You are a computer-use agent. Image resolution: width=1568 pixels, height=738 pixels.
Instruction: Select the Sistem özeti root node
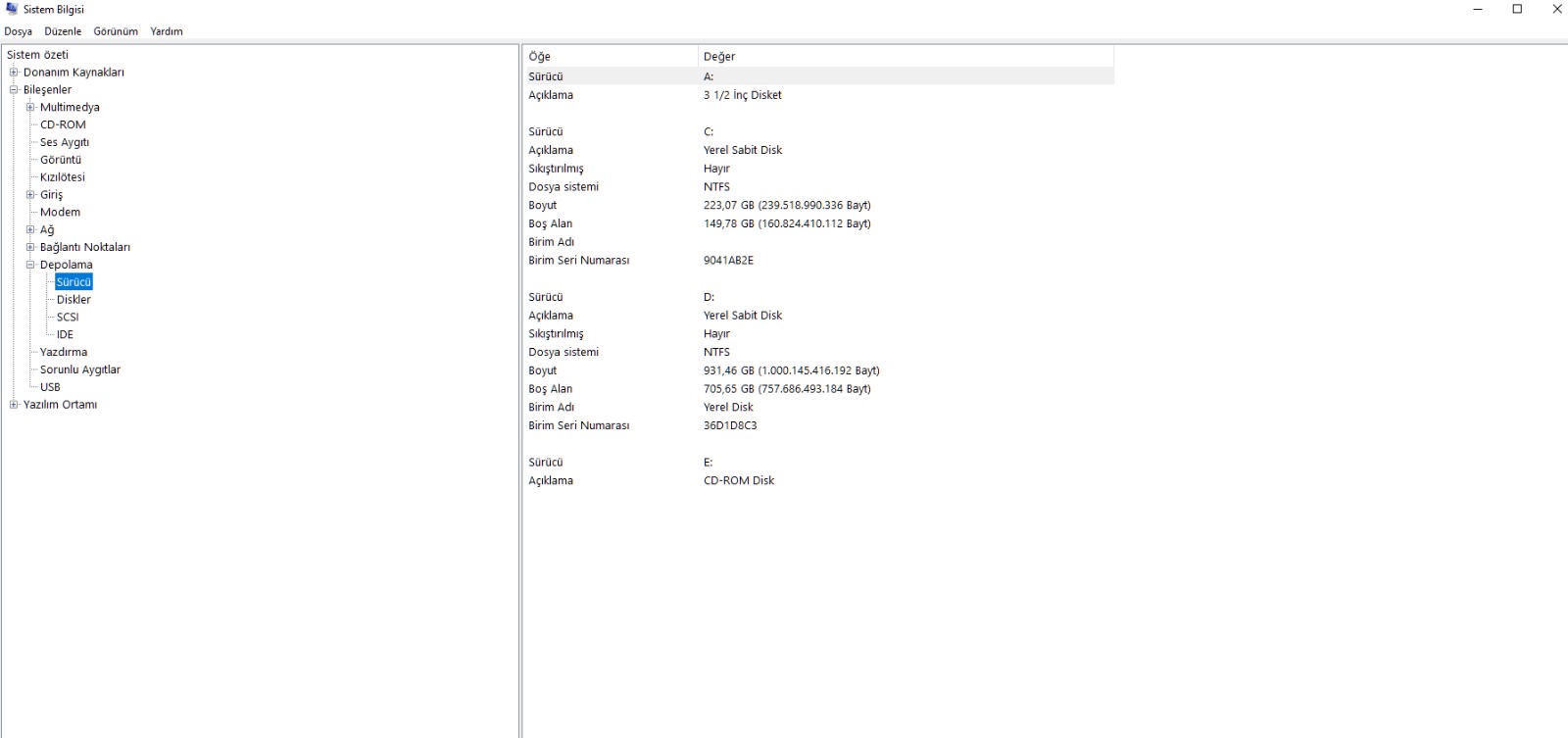click(x=37, y=55)
